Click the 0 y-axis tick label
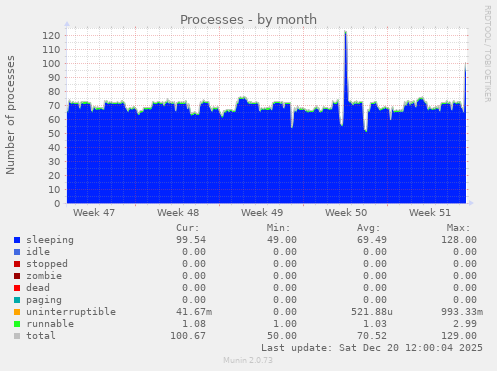Screen dimensions: 497x371 [x=57, y=204]
